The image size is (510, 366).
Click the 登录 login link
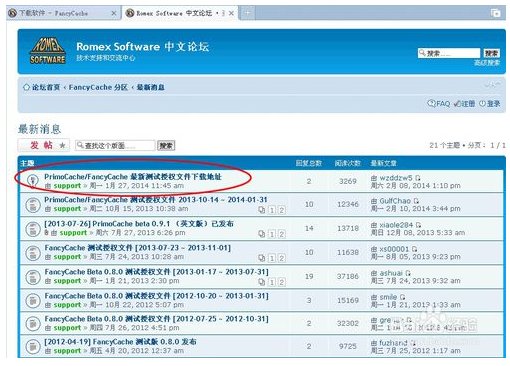(x=490, y=104)
